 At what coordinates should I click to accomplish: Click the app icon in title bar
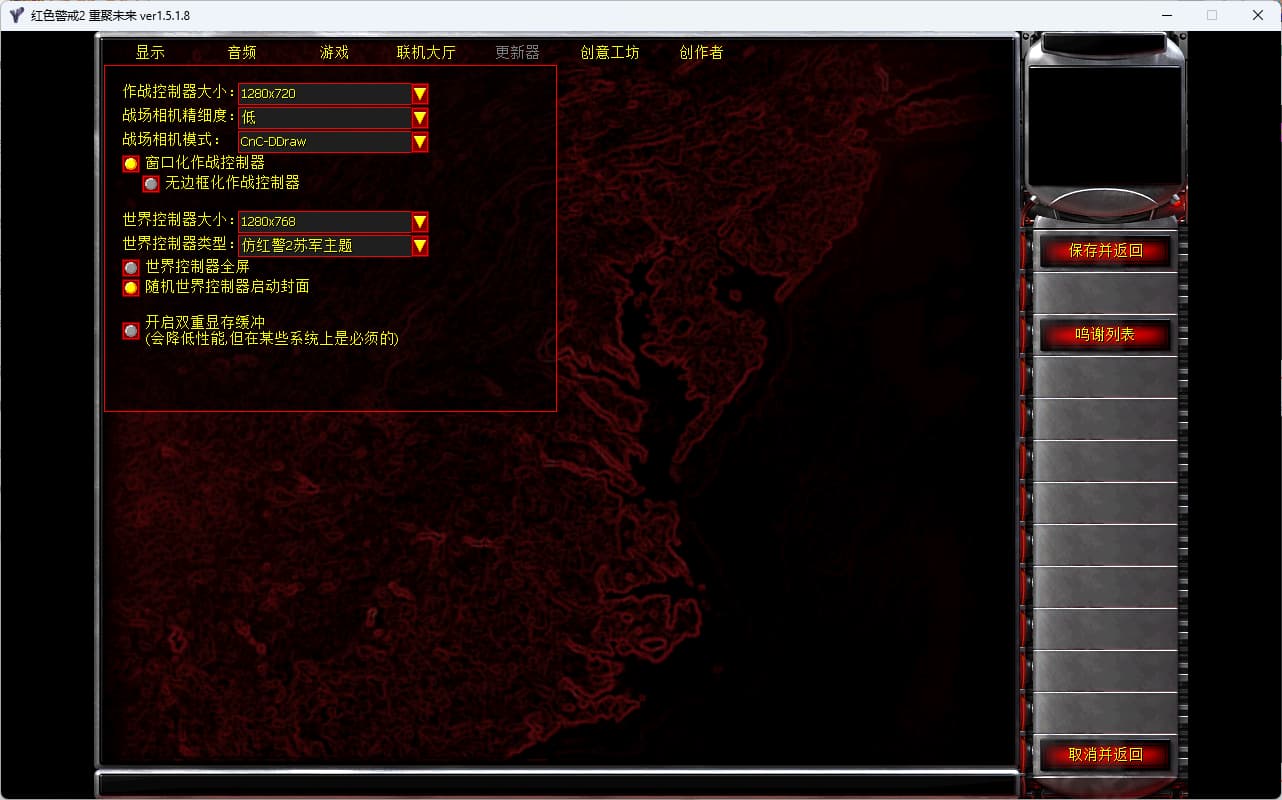16,15
